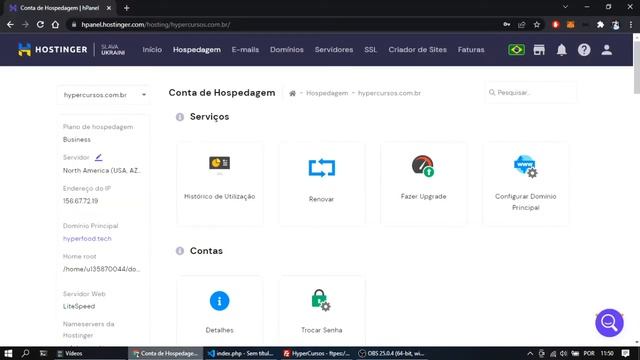Image resolution: width=640 pixels, height=360 pixels.
Task: Open Configurar Domínio Principal icon
Action: click(x=526, y=166)
